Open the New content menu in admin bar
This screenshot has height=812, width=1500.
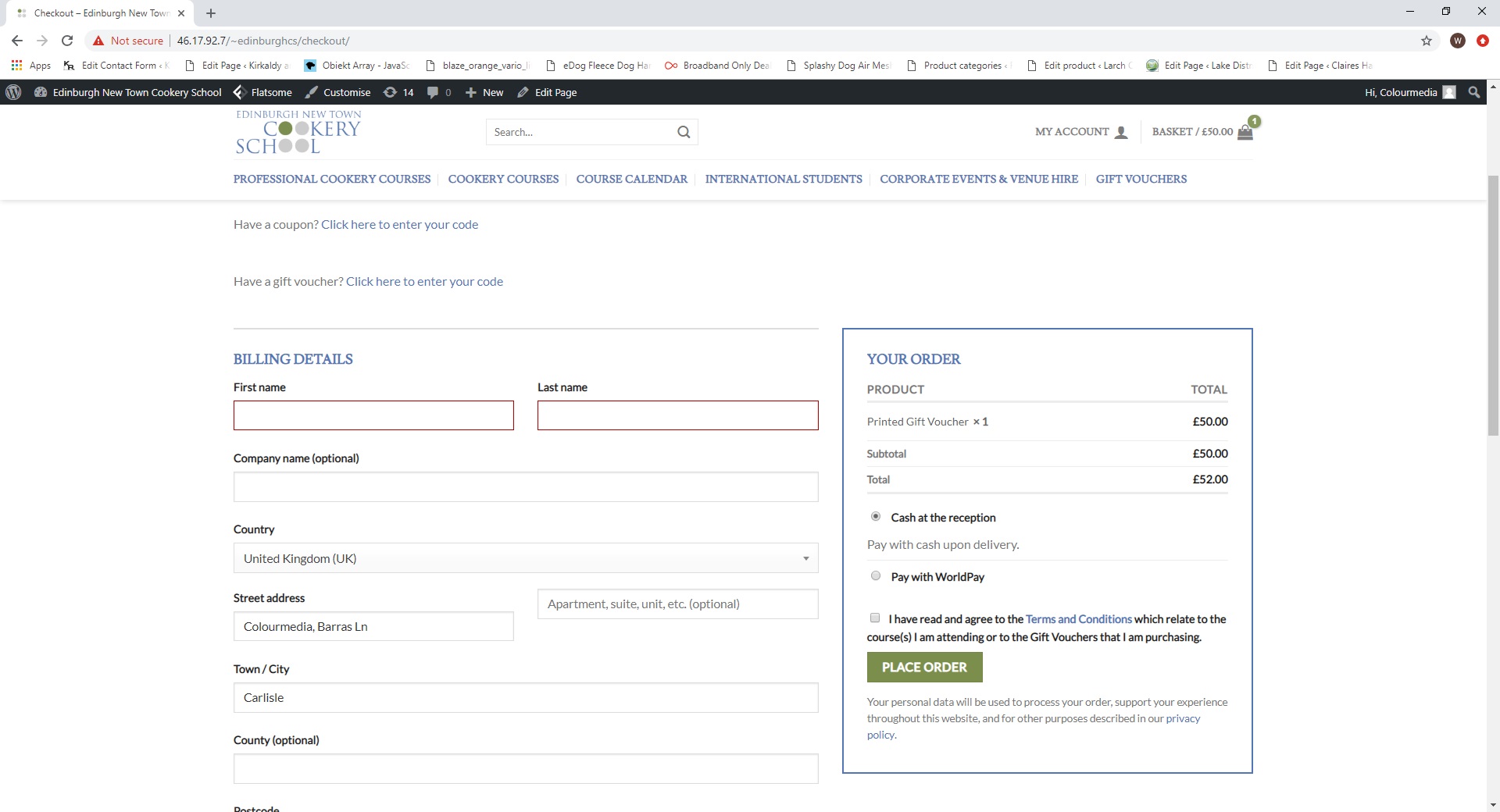point(484,92)
